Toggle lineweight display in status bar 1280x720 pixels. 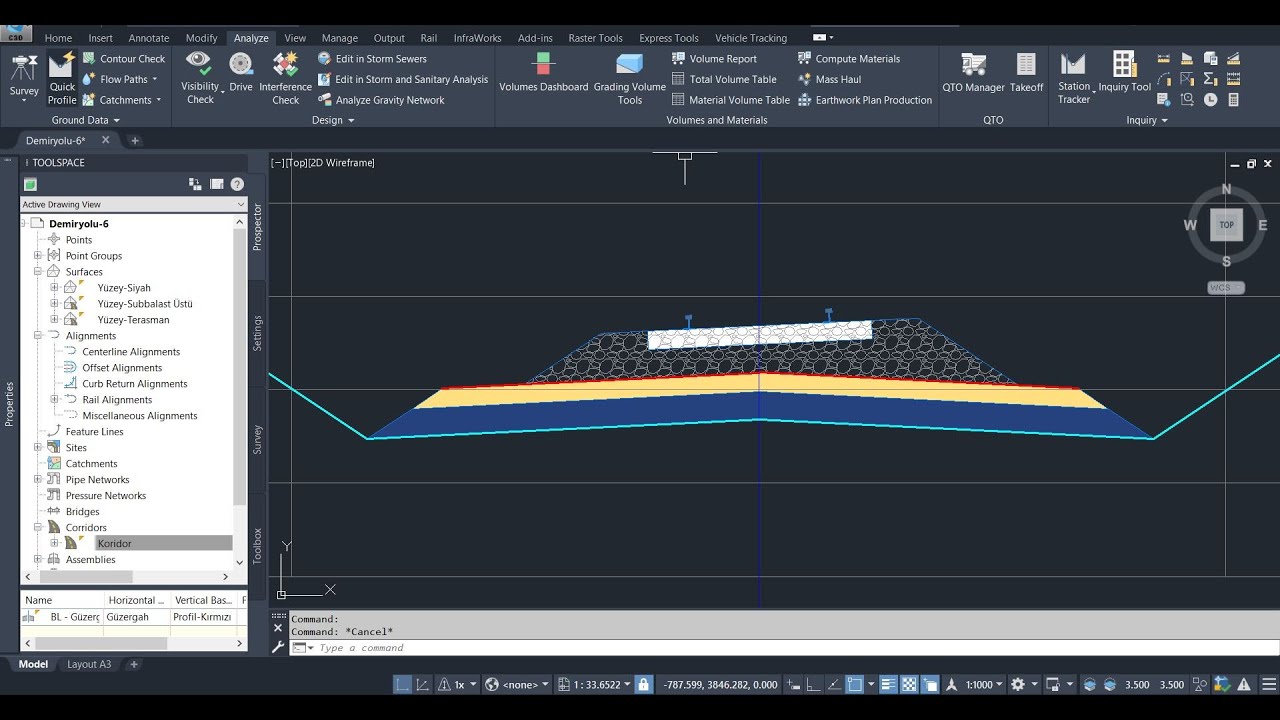[887, 685]
